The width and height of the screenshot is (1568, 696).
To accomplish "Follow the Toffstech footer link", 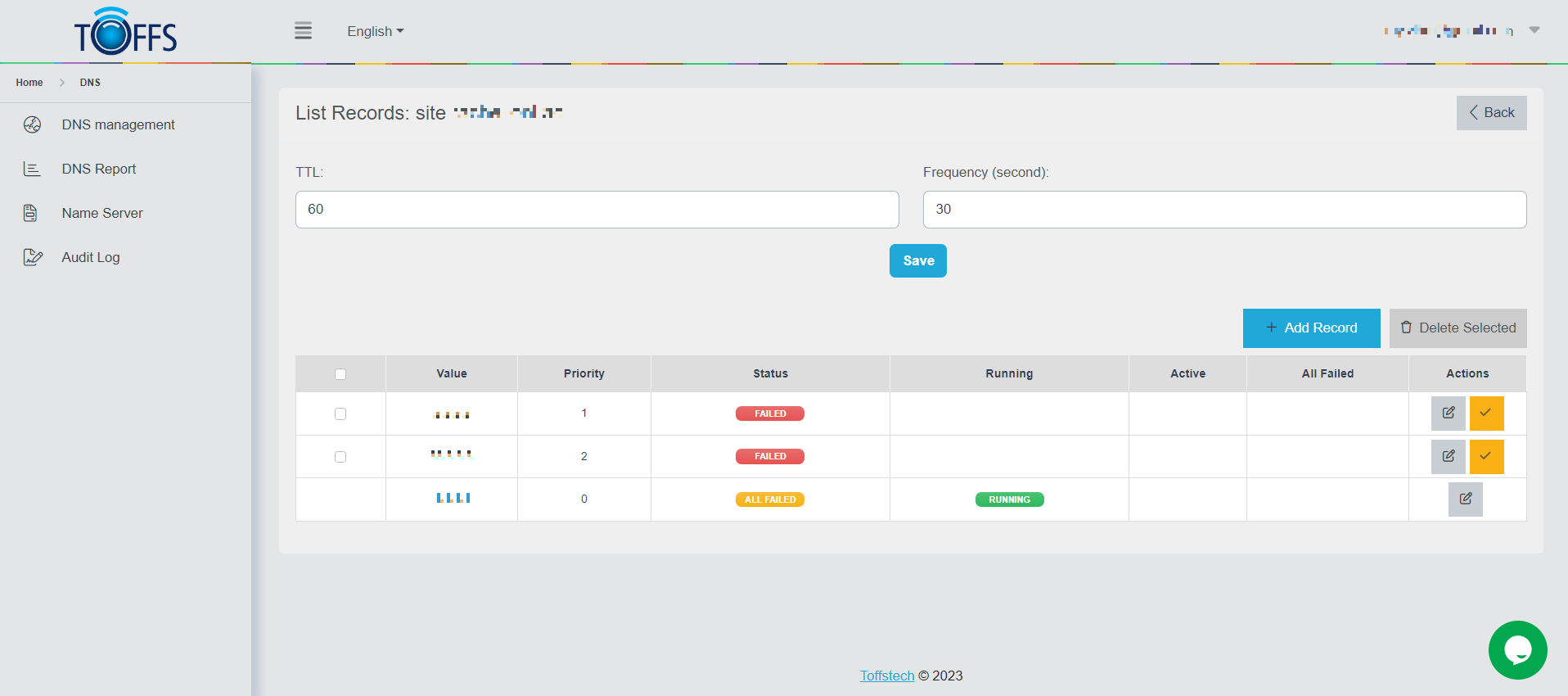I will click(886, 676).
